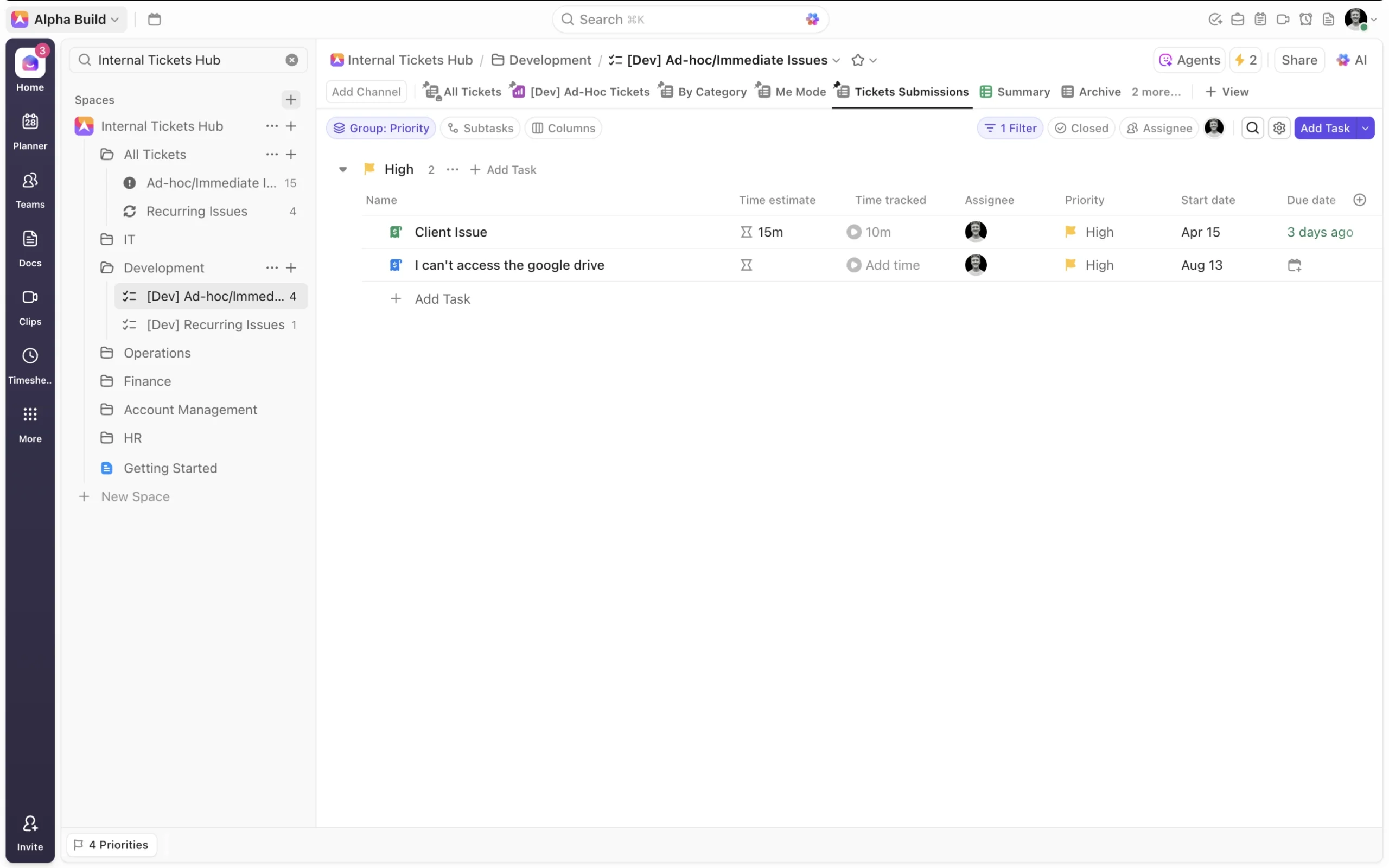Open Add Task dropdown arrow
1389x868 pixels.
(1365, 128)
